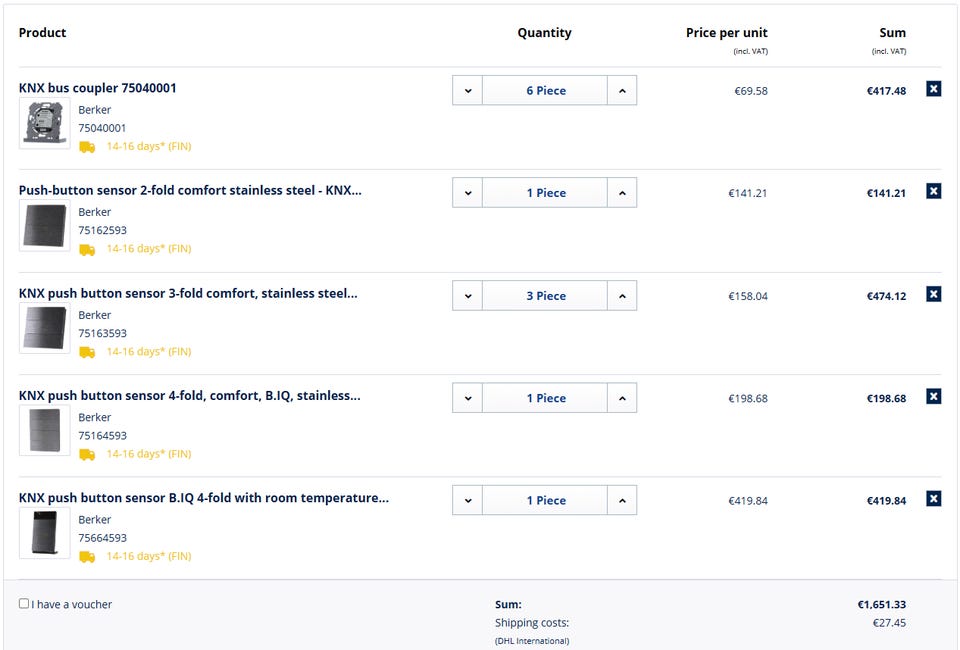This screenshot has height=650, width=960.
Task: Remove the 4-fold B.IQ comfort sensor item
Action: (x=933, y=396)
